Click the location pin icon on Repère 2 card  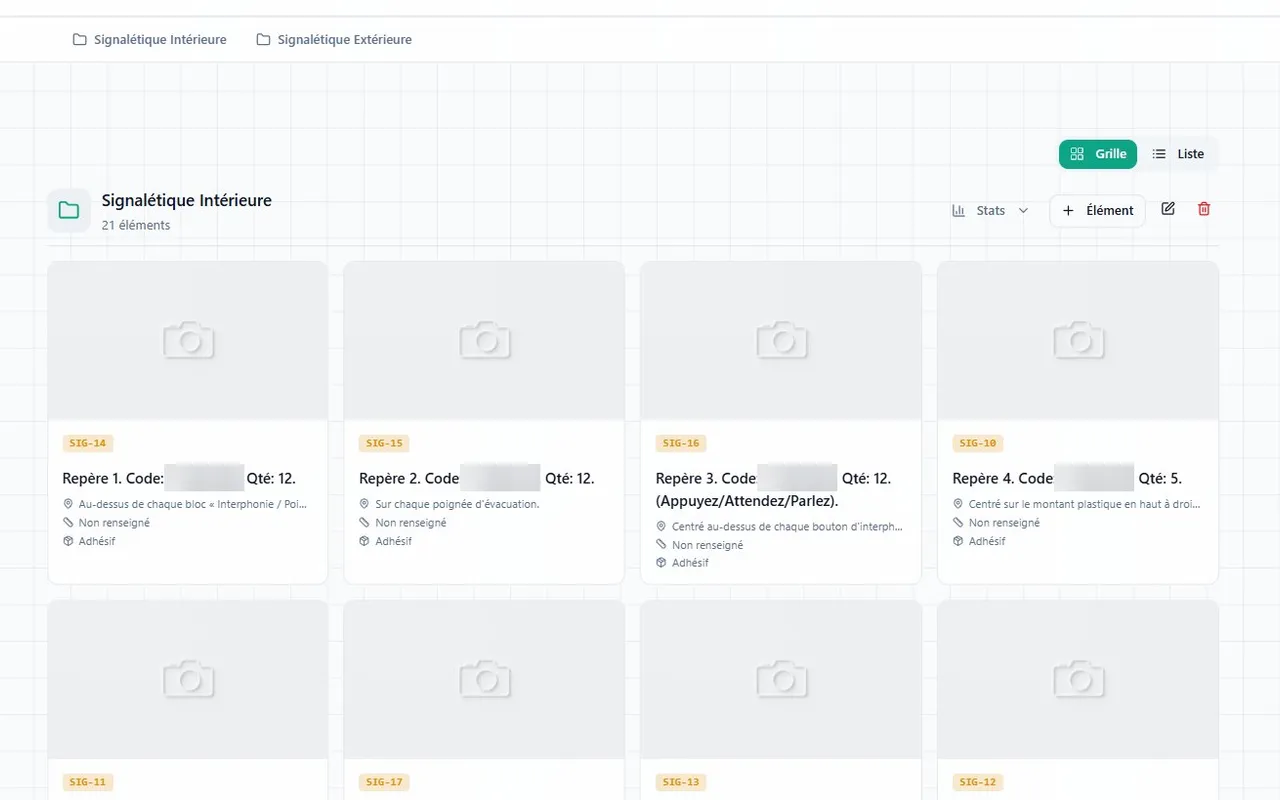click(365, 504)
